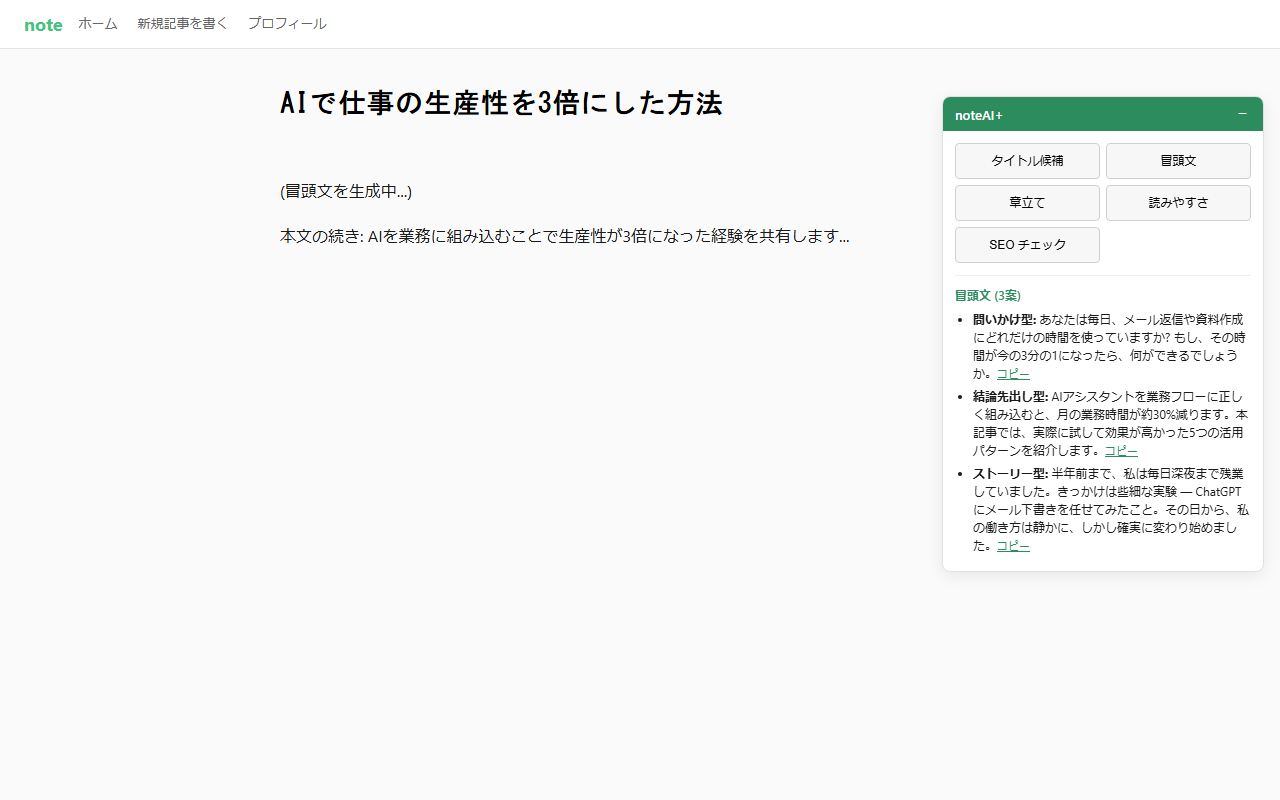Click the 結論先出し型 label text

[1010, 397]
